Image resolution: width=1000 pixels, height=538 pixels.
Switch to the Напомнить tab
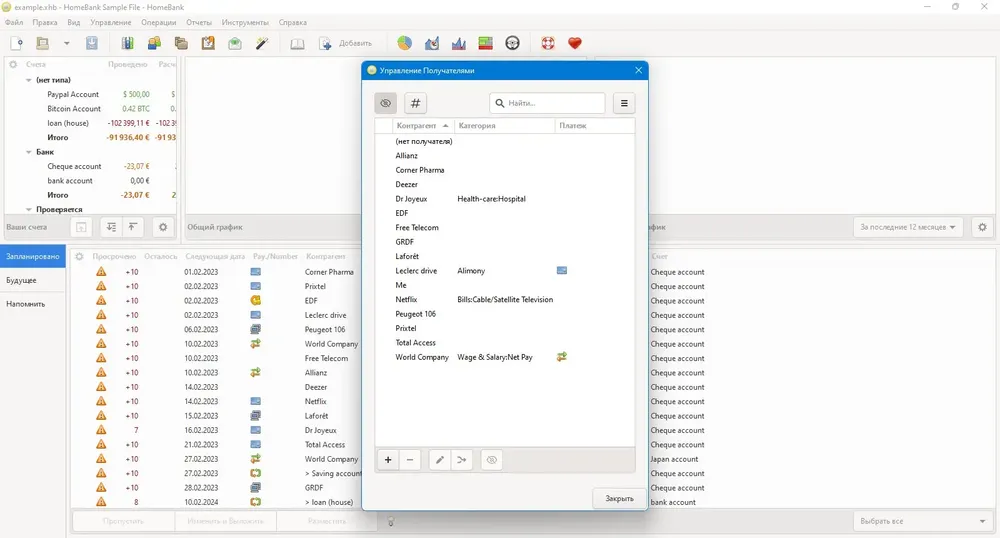[33, 304]
